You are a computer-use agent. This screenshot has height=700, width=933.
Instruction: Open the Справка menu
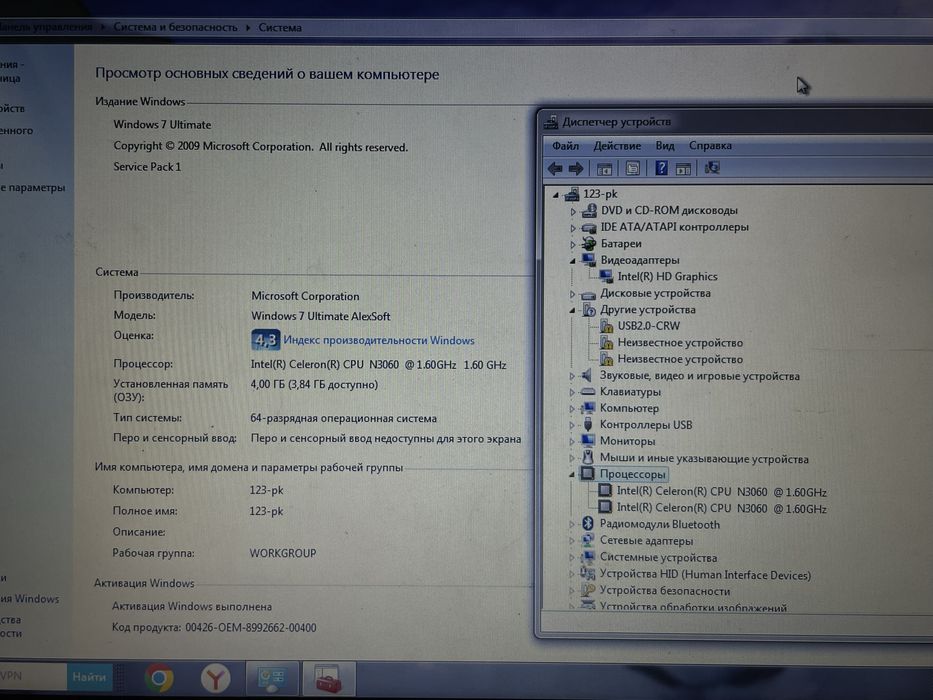click(x=710, y=146)
